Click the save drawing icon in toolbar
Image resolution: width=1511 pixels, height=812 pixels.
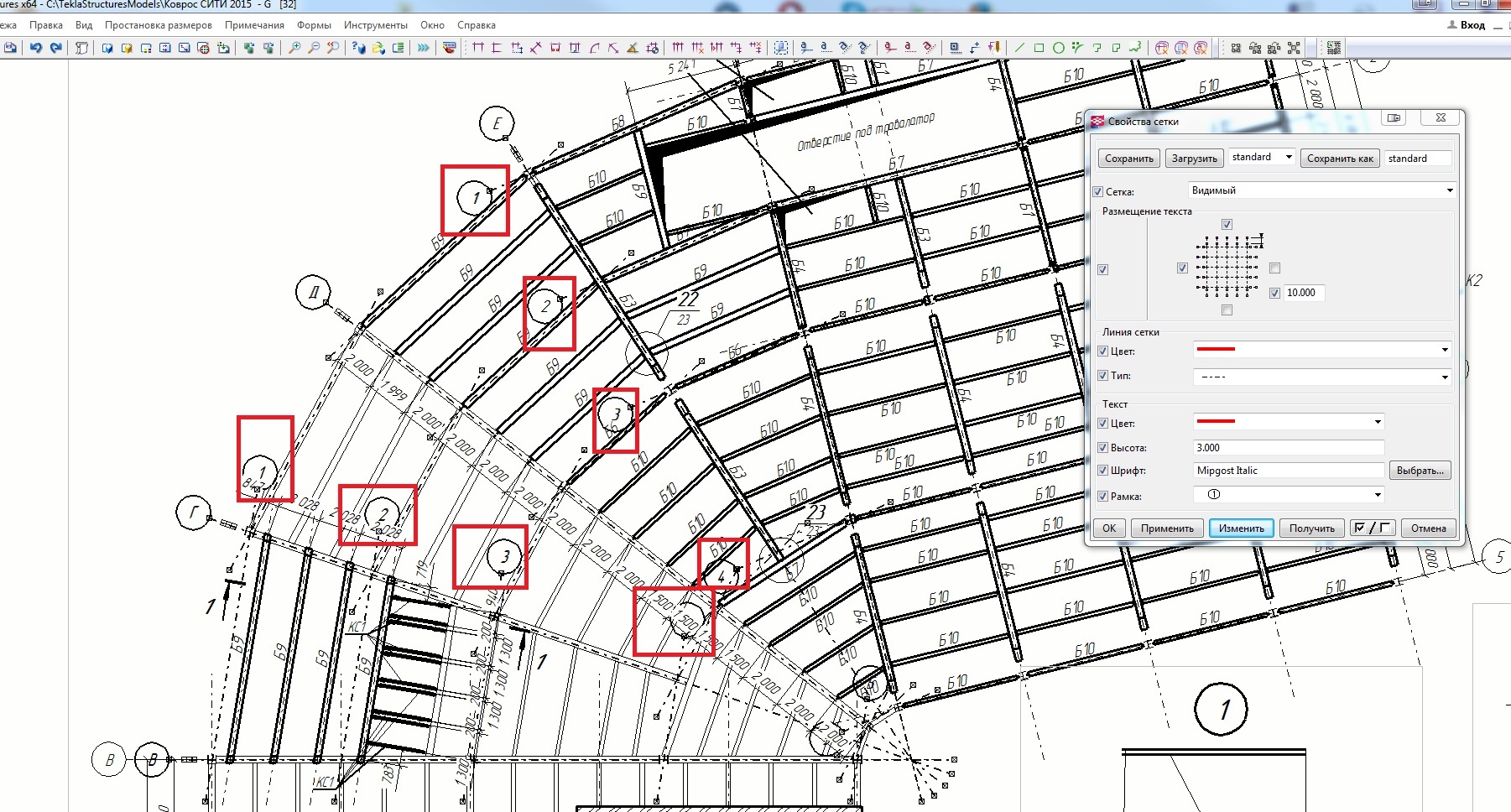pos(10,48)
